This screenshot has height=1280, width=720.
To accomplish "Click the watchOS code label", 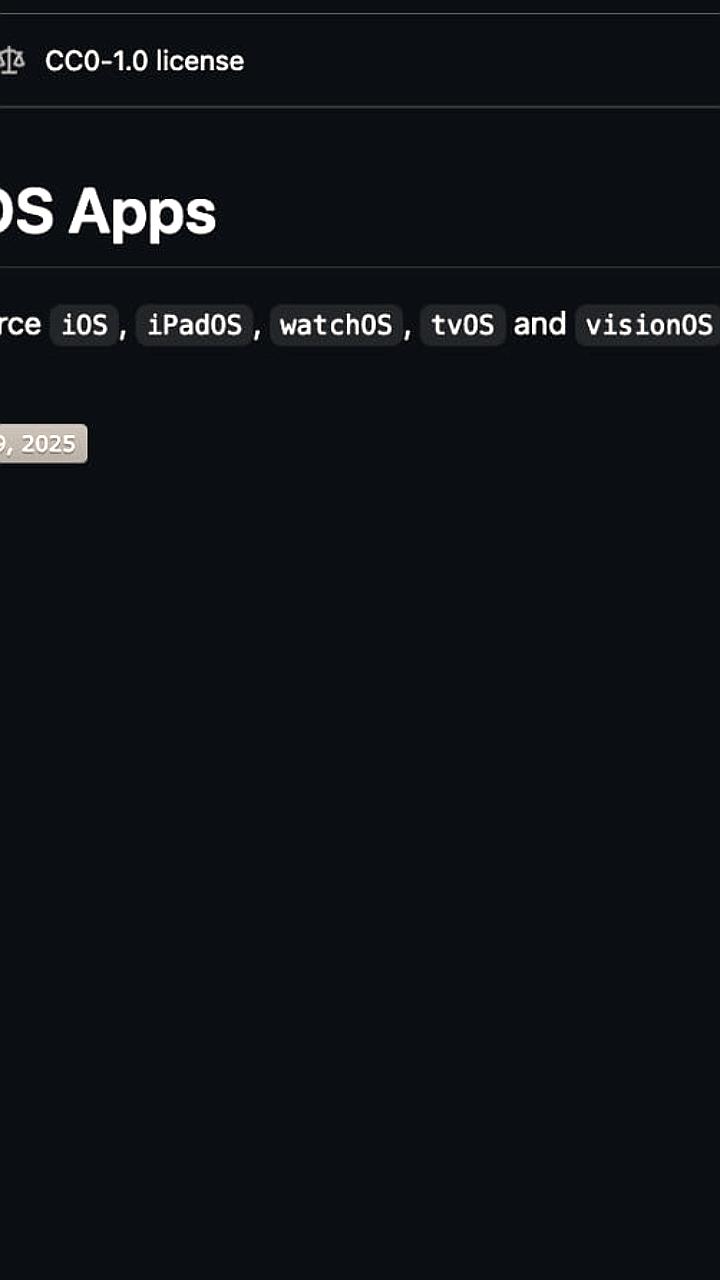I will pos(336,325).
